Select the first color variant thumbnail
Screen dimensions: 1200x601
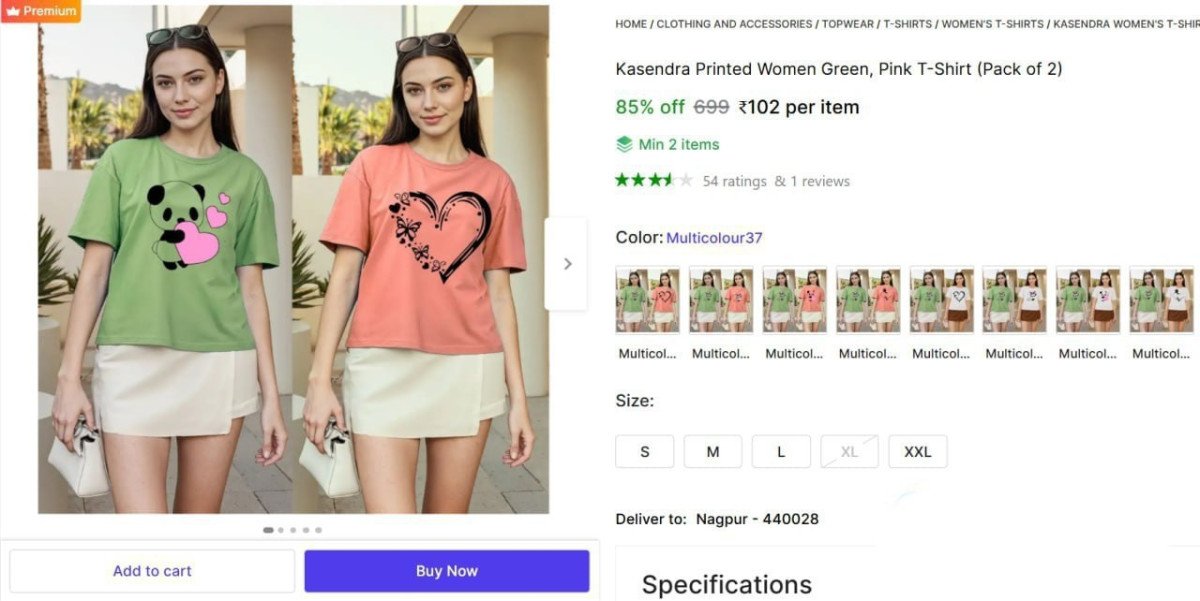tap(647, 299)
